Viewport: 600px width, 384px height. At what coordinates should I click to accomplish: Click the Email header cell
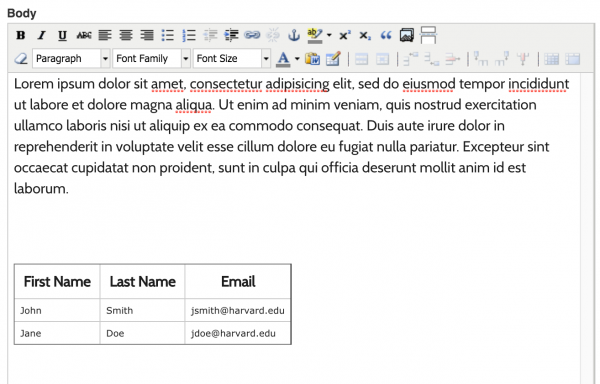coord(238,281)
